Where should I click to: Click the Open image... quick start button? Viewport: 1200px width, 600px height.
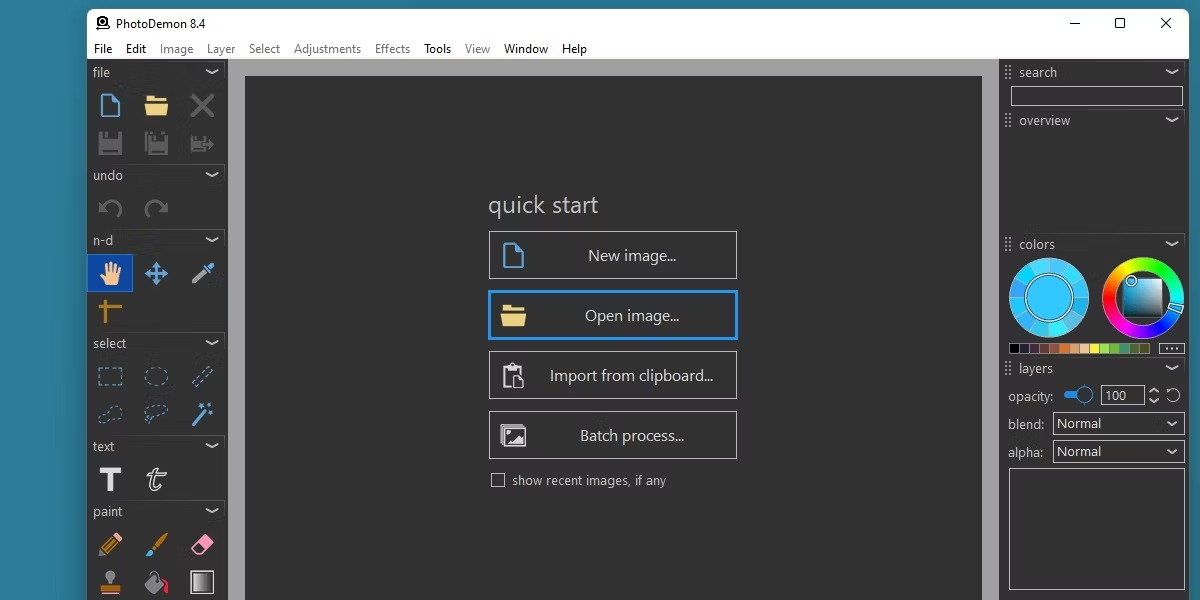pos(613,316)
